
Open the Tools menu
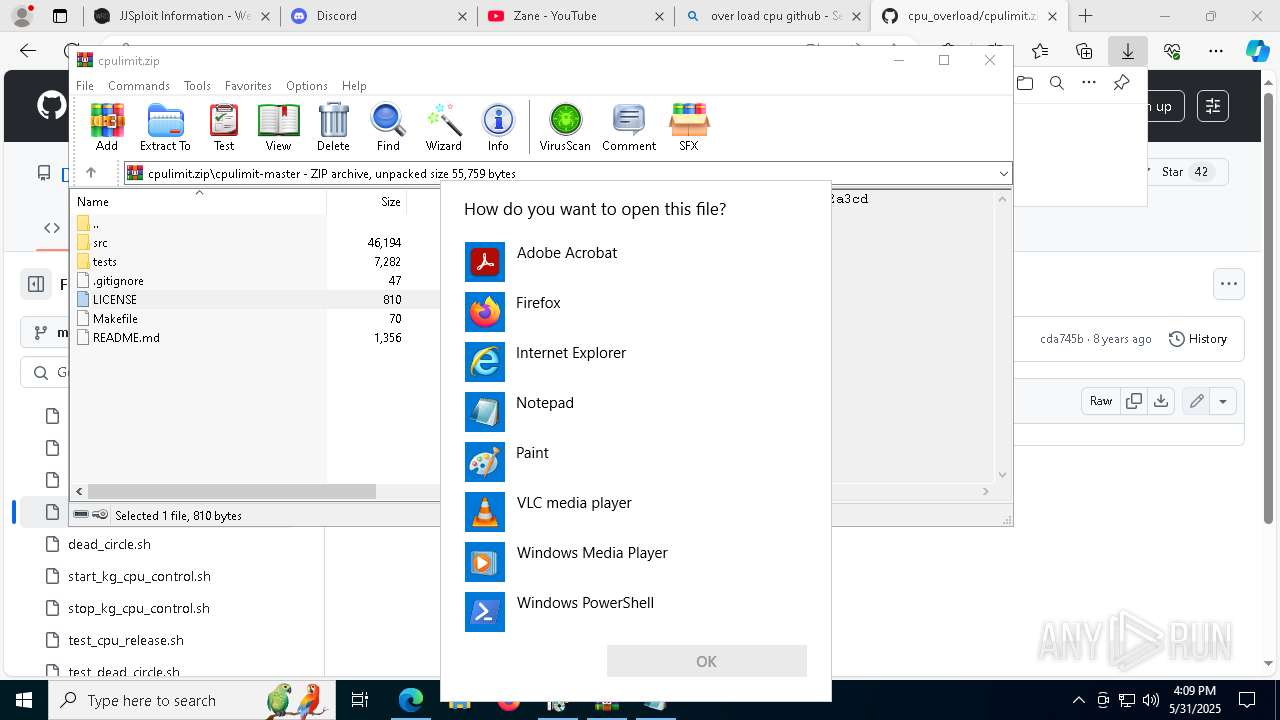pyautogui.click(x=197, y=86)
